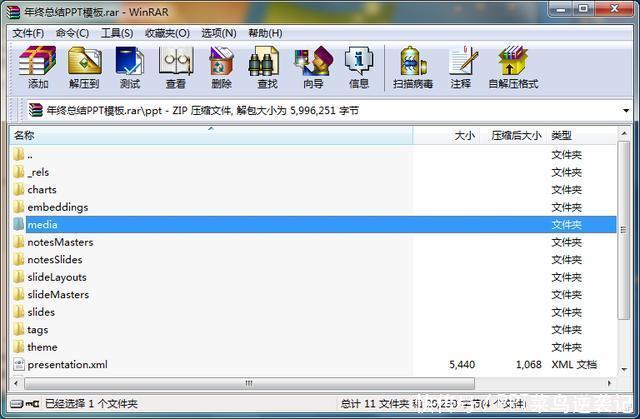Click the slideLayouts folder icon

pos(19,277)
